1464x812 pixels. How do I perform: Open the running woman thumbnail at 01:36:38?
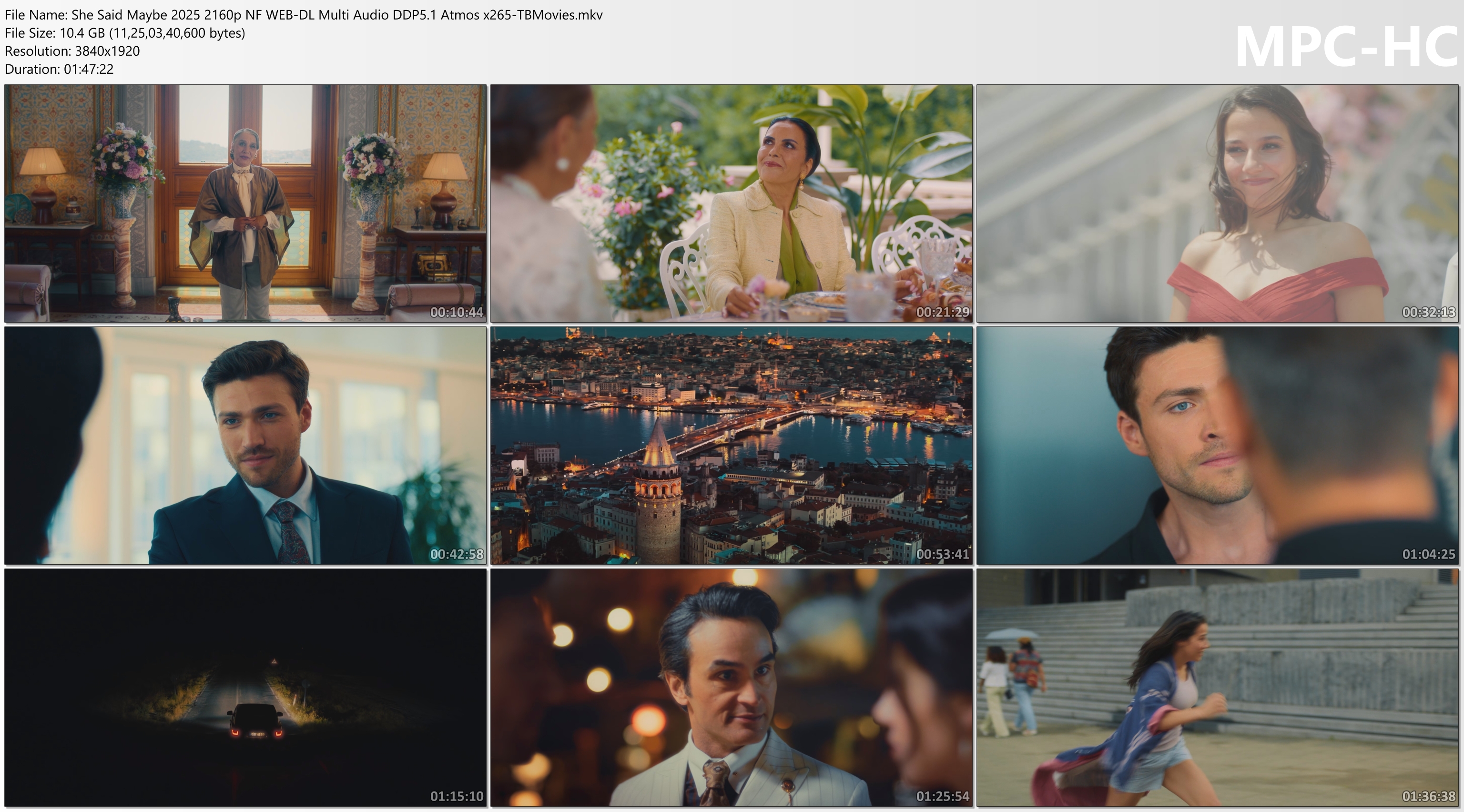1217,688
